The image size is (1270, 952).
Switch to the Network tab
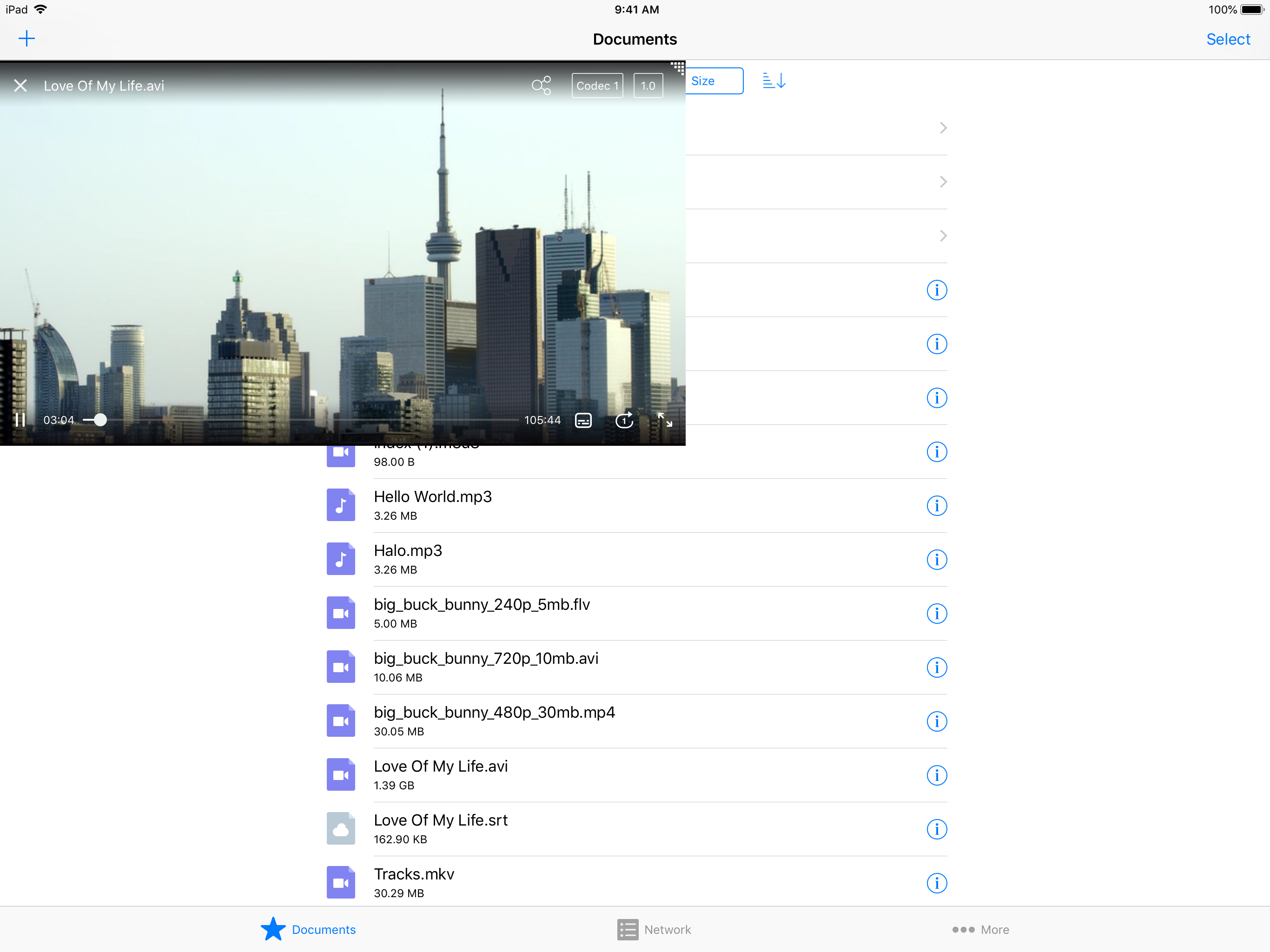pos(654,929)
